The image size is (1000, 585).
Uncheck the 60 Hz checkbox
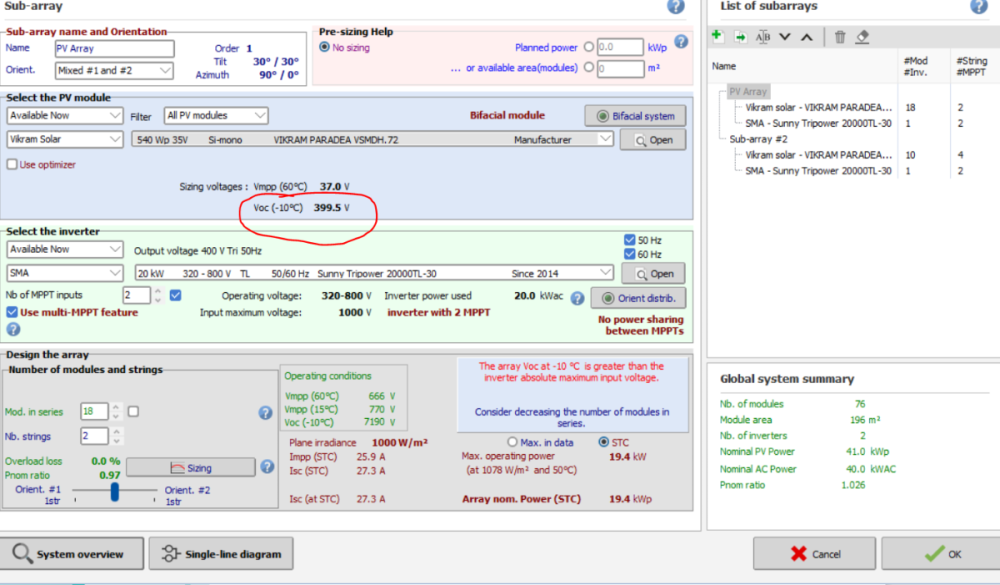(x=629, y=254)
